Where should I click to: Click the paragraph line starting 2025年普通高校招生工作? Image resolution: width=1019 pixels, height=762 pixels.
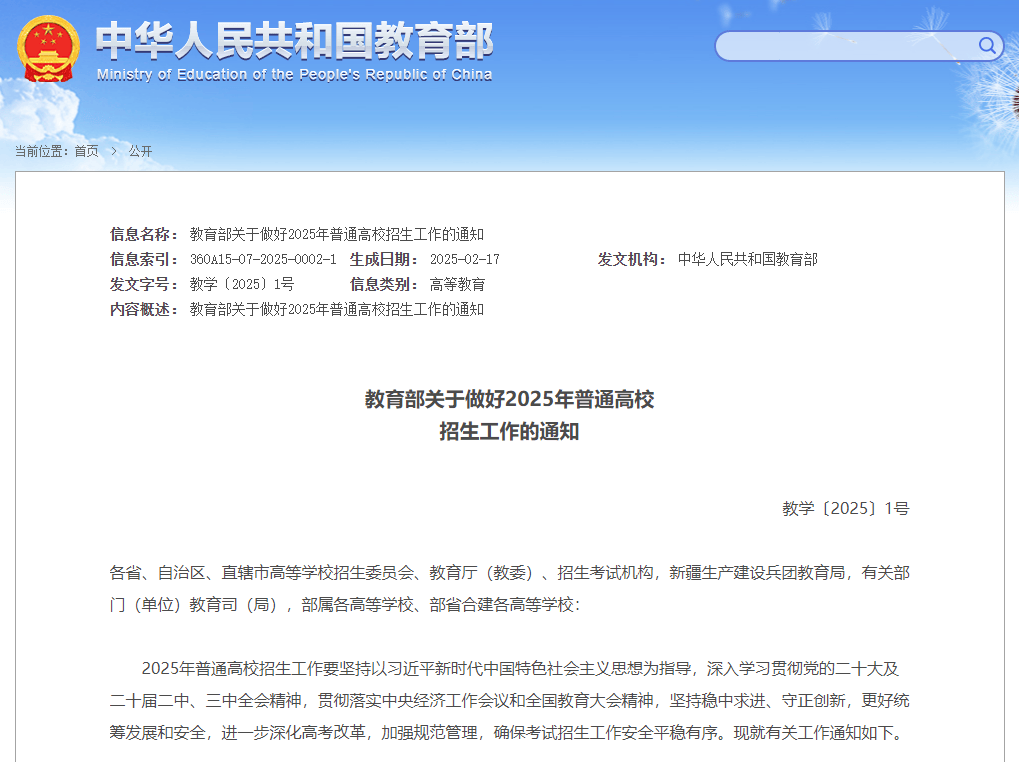(x=520, y=668)
